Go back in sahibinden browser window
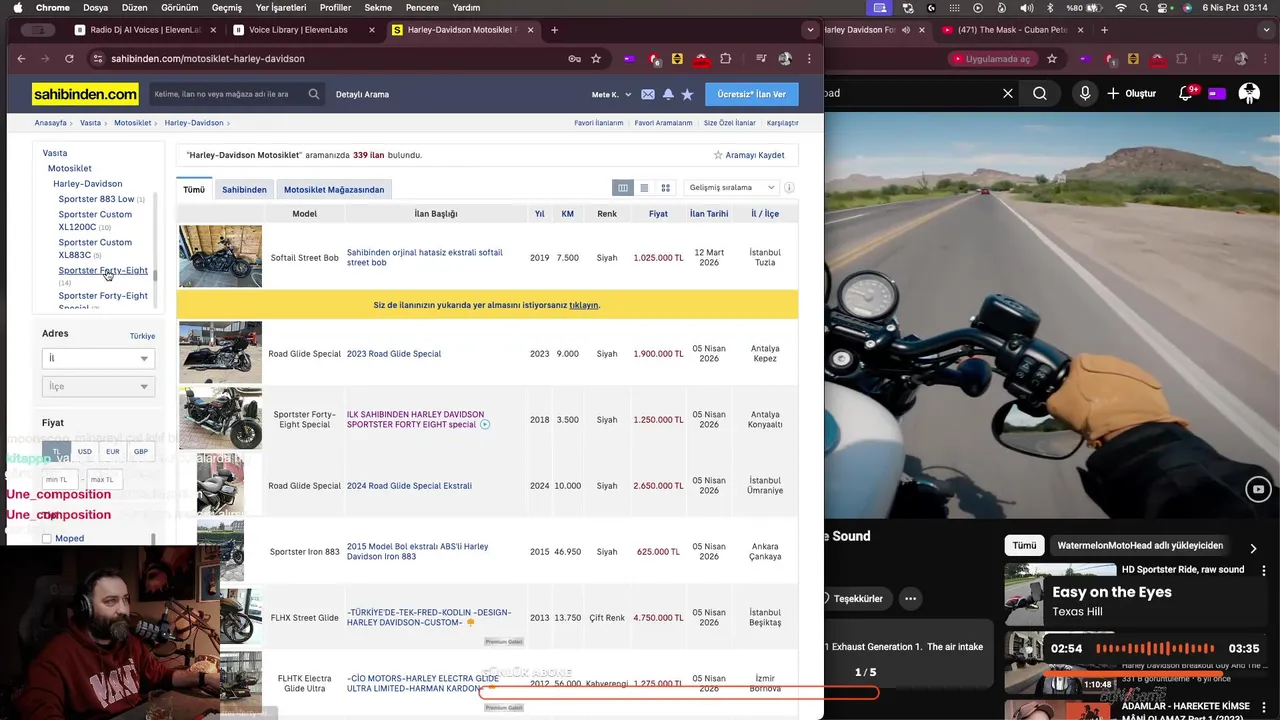Image resolution: width=1280 pixels, height=720 pixels. pyautogui.click(x=21, y=58)
